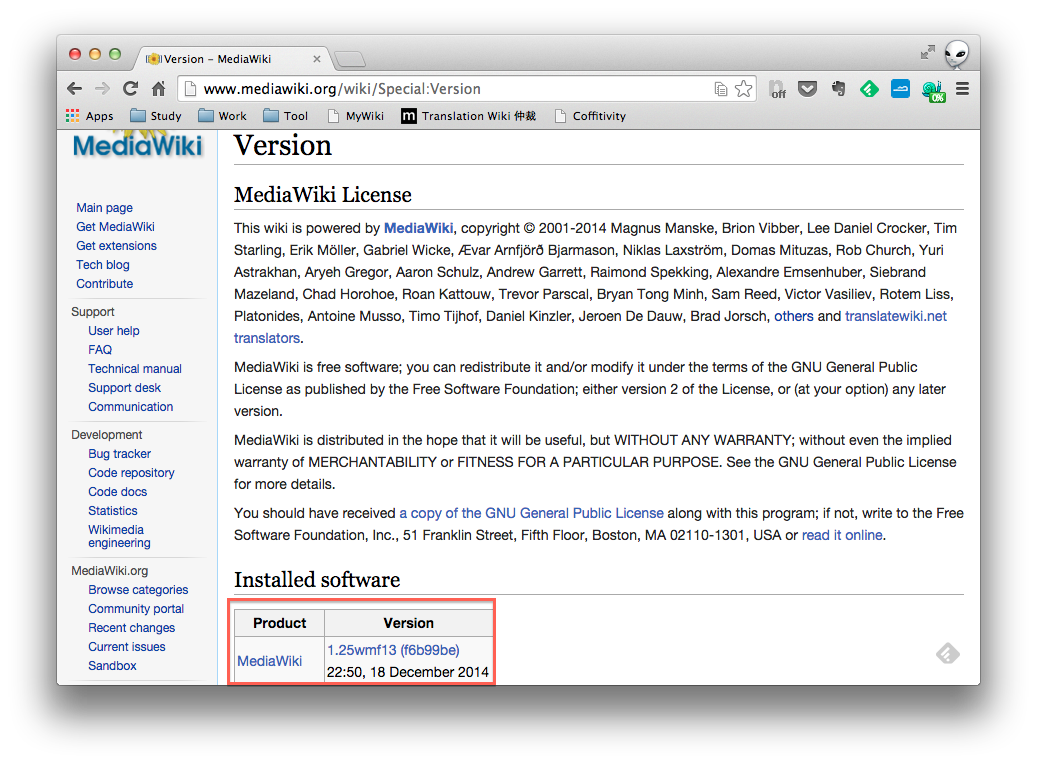Image resolution: width=1037 pixels, height=764 pixels.
Task: Open the Coffitivity bookmark
Action: point(590,116)
